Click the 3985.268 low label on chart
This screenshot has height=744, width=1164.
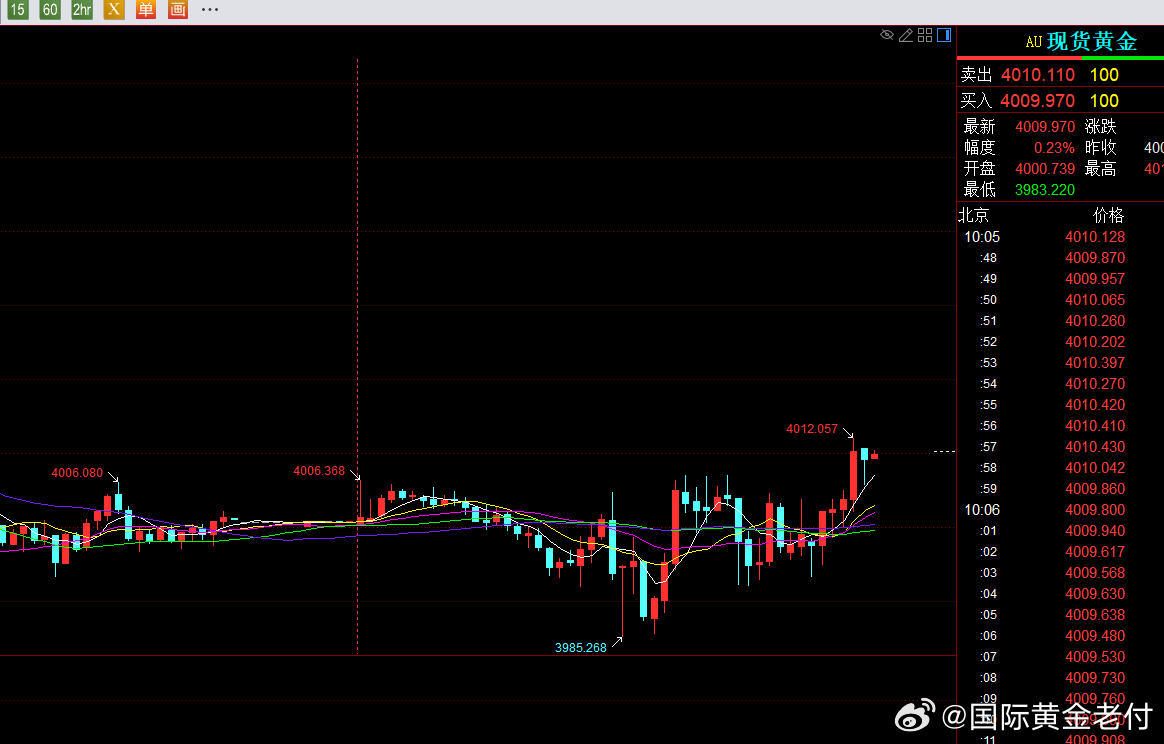[x=581, y=648]
